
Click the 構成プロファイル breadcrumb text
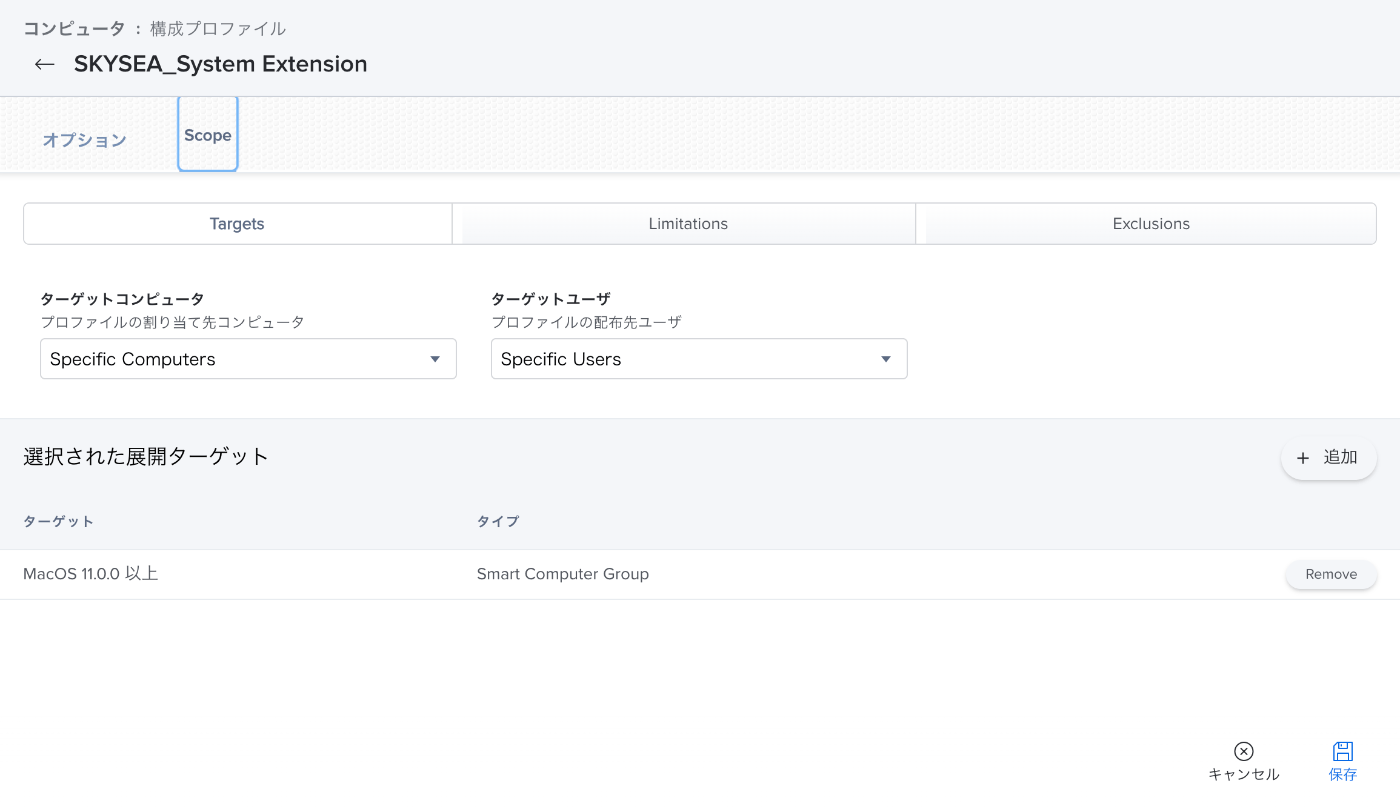point(218,29)
